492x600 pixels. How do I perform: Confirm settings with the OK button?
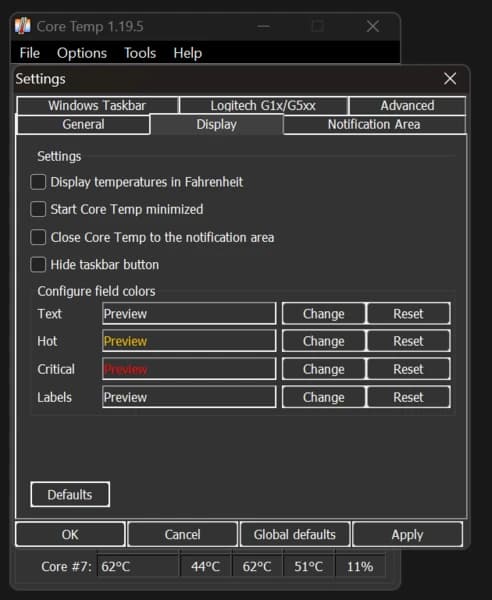[x=70, y=534]
